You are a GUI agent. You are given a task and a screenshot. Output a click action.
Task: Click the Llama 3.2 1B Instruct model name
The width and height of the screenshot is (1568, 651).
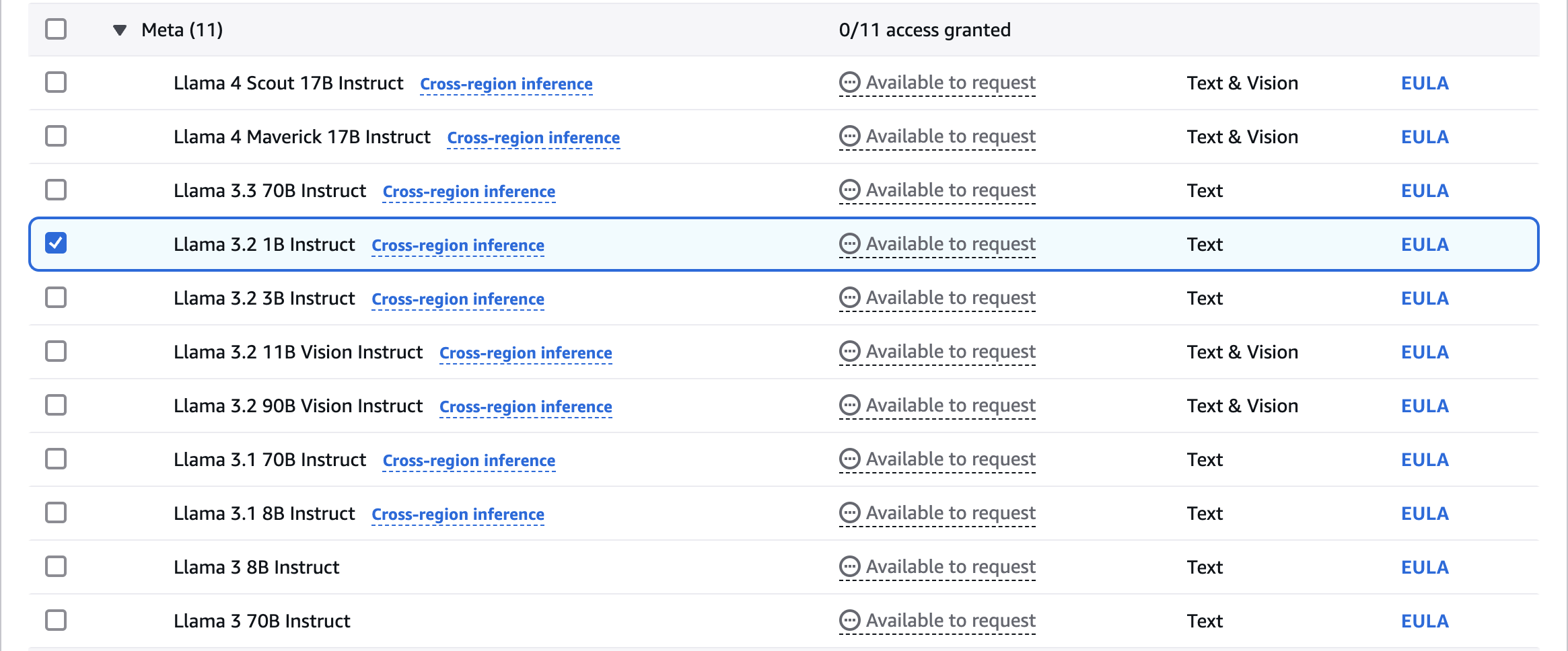point(264,245)
